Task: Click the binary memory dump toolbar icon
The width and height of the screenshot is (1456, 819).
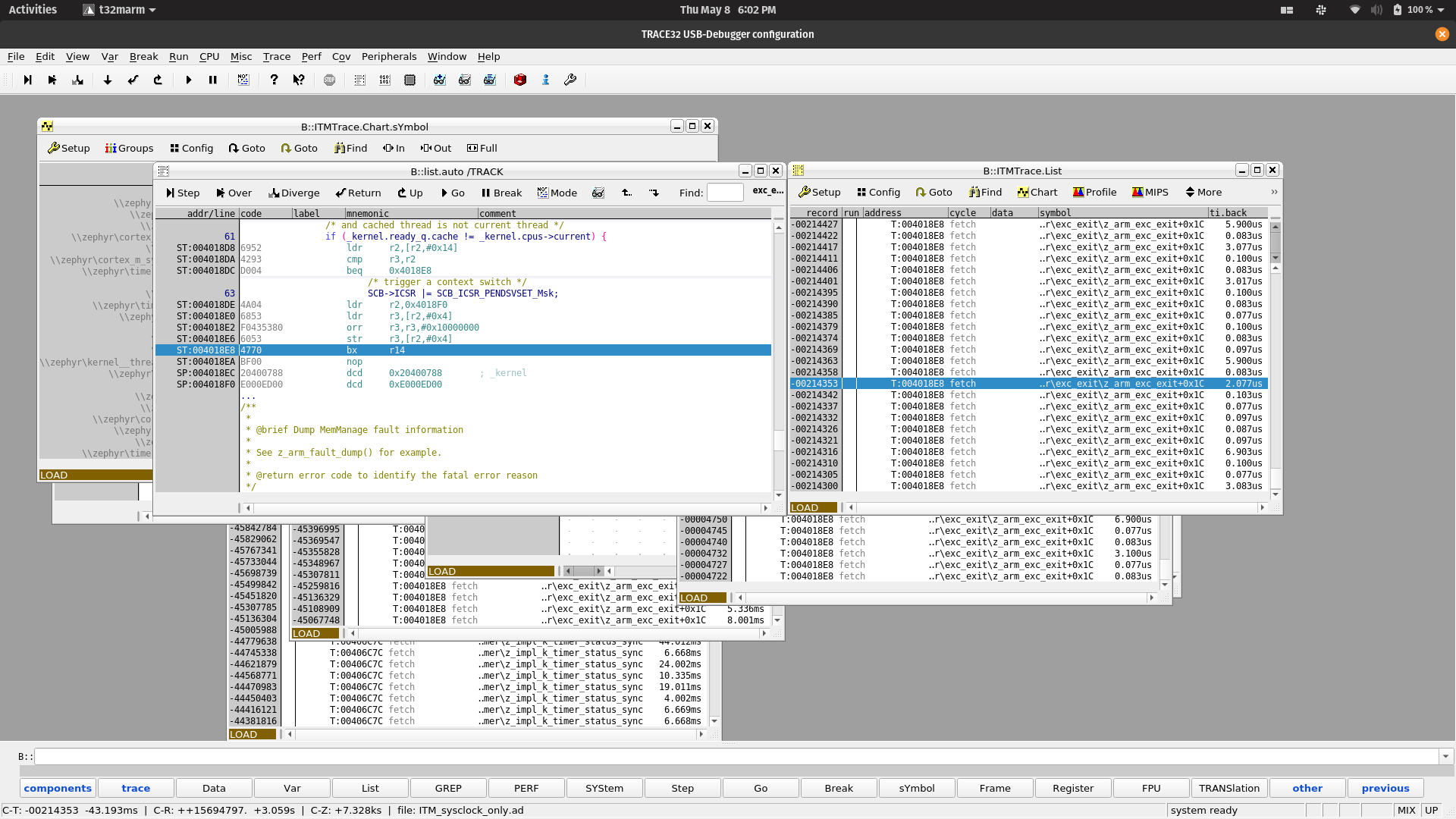Action: 384,80
